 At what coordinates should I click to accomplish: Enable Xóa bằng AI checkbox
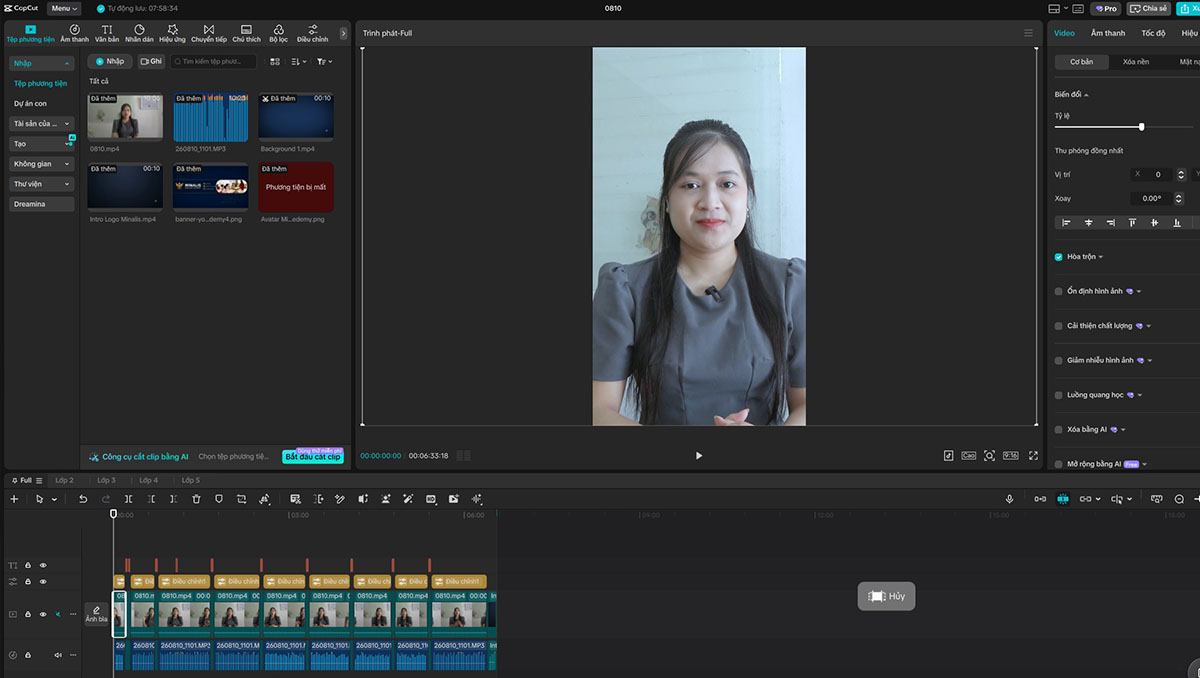[1059, 429]
